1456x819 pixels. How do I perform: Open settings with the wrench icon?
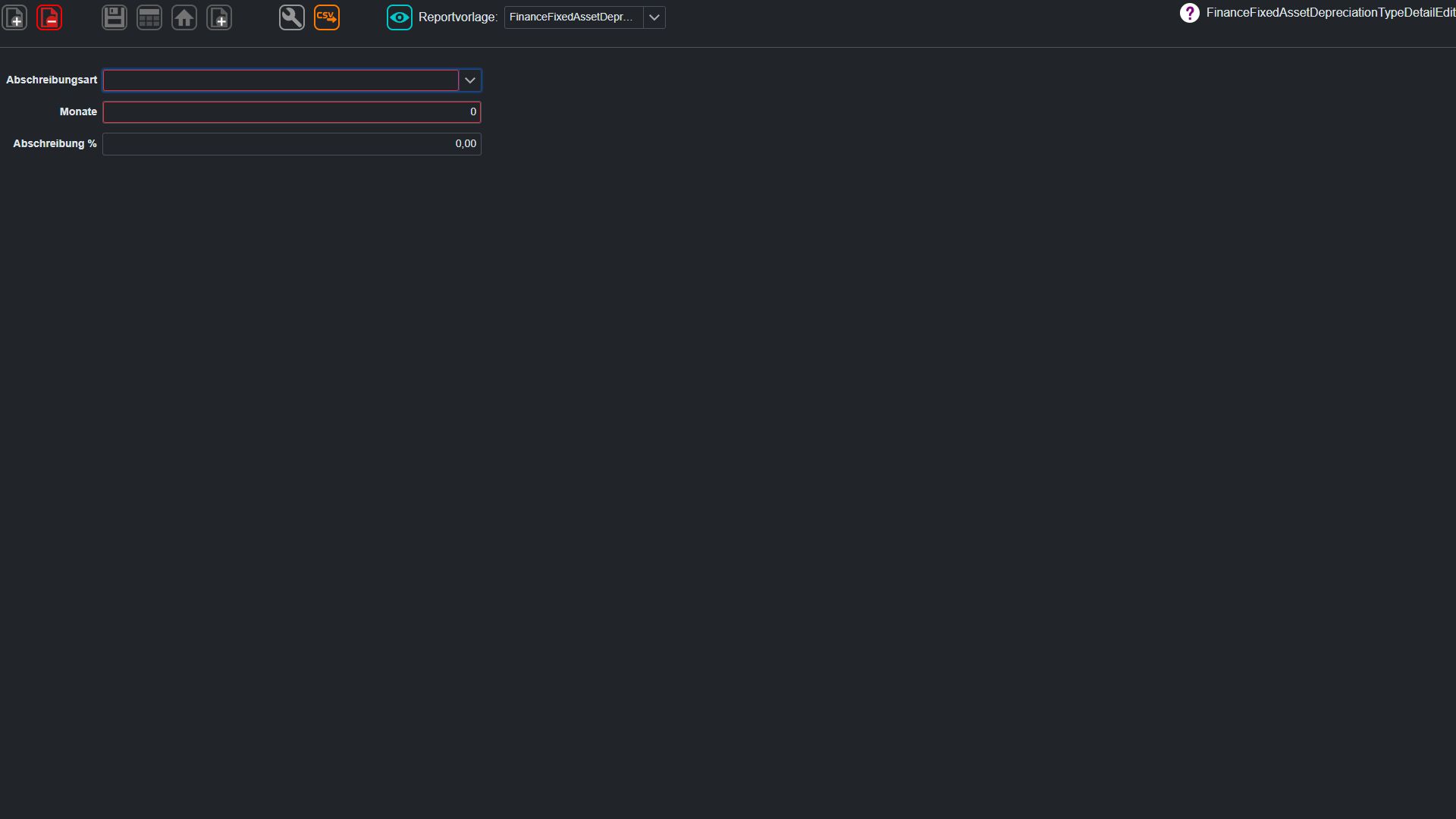coord(292,17)
